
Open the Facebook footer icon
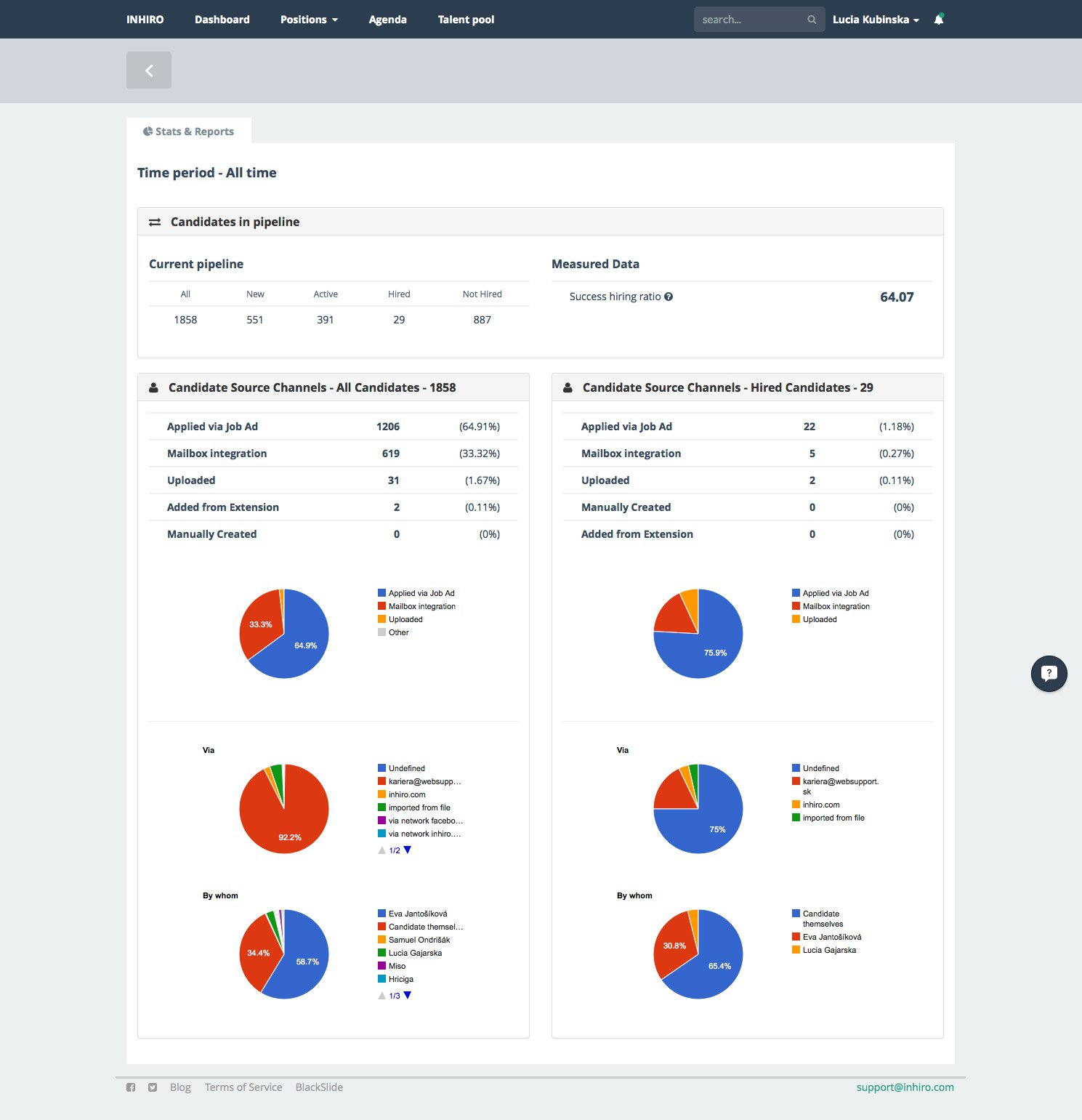pyautogui.click(x=131, y=1087)
